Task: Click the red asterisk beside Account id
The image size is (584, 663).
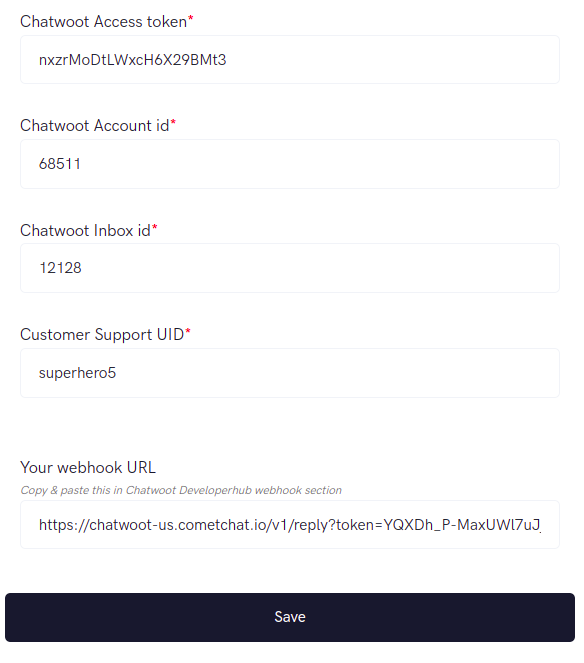Action: pyautogui.click(x=173, y=122)
